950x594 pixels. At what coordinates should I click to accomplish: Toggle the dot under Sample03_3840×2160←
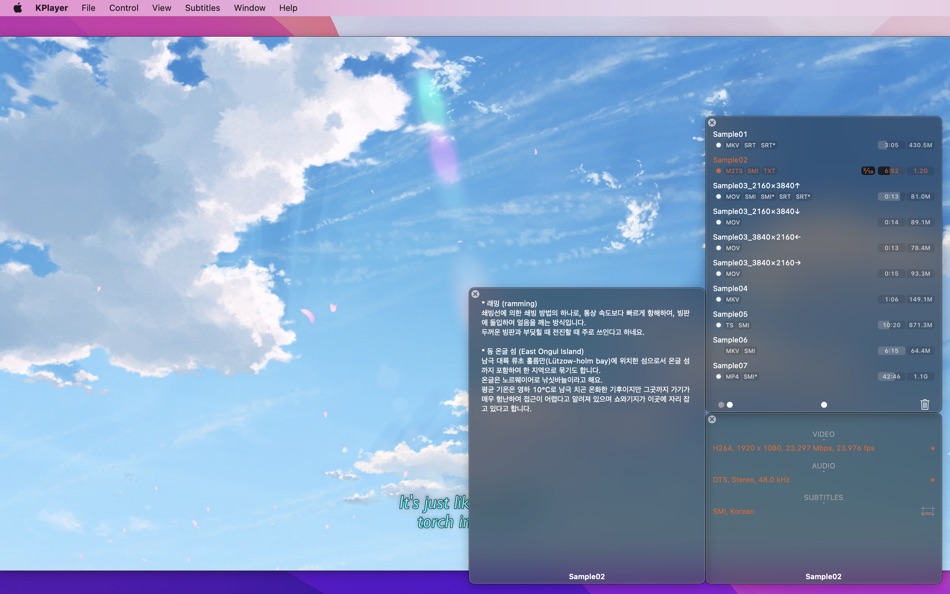719,248
